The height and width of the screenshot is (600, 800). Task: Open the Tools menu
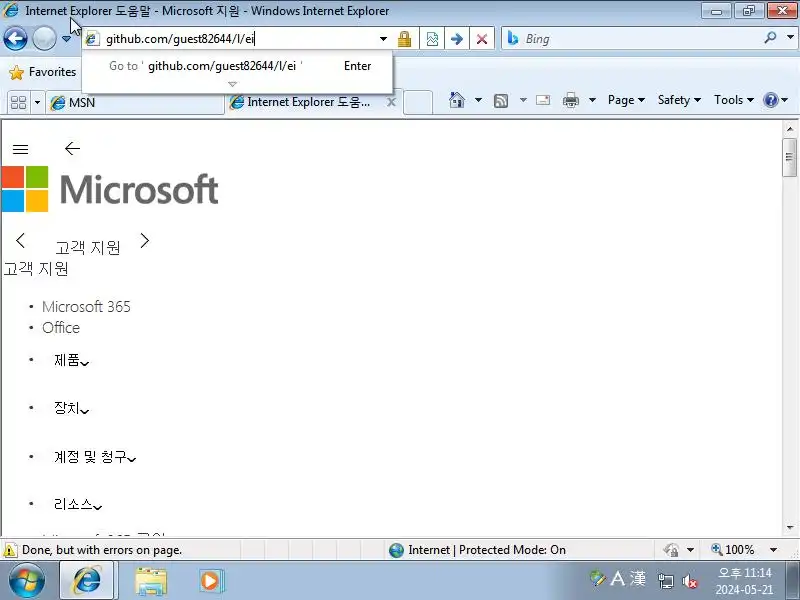pos(734,100)
